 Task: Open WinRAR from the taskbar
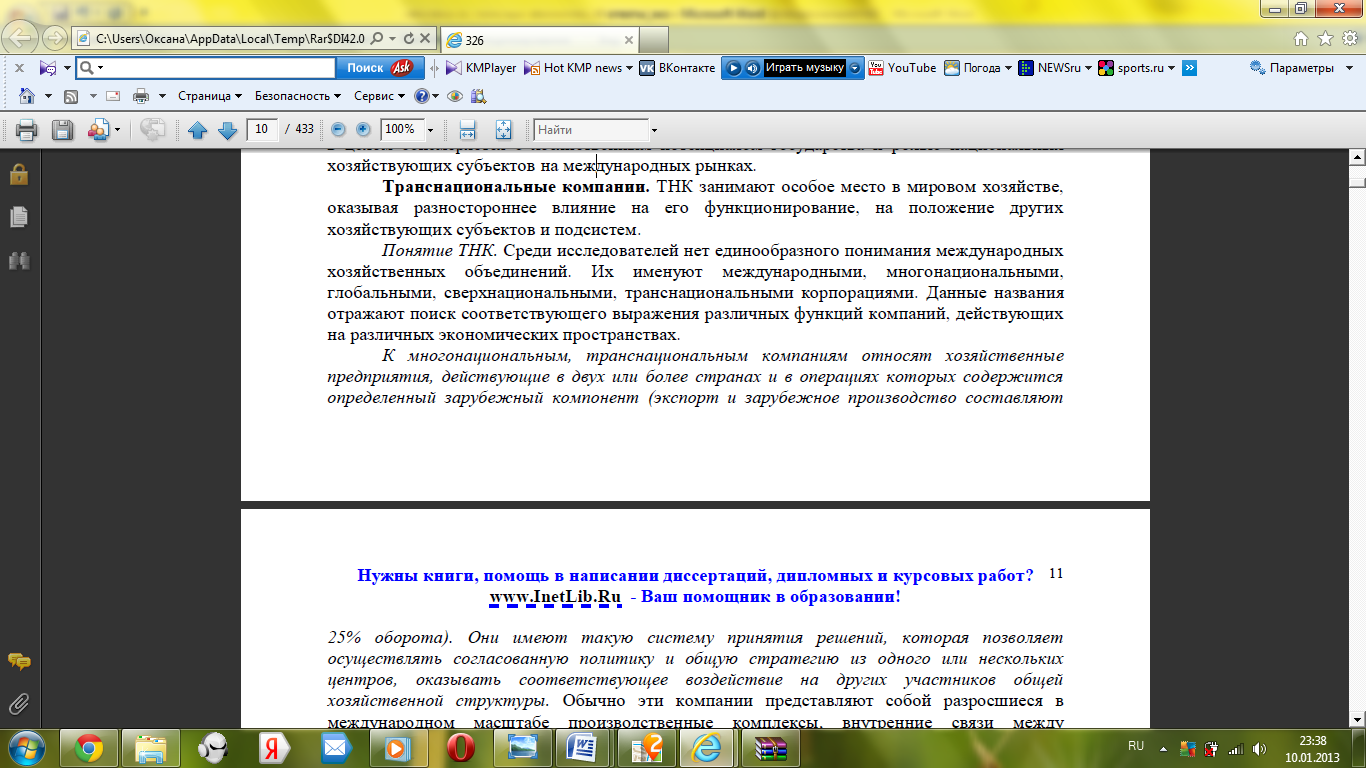pyautogui.click(x=770, y=747)
